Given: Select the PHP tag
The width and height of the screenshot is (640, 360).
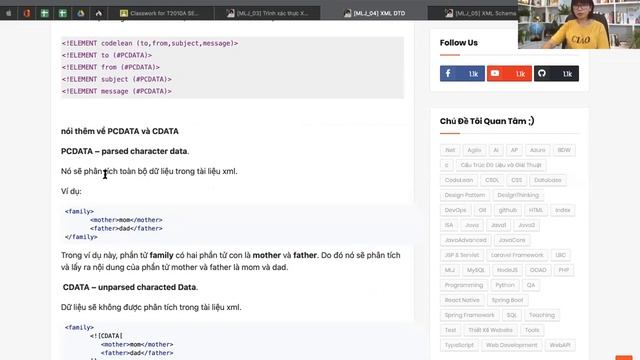Looking at the screenshot, I should [564, 270].
